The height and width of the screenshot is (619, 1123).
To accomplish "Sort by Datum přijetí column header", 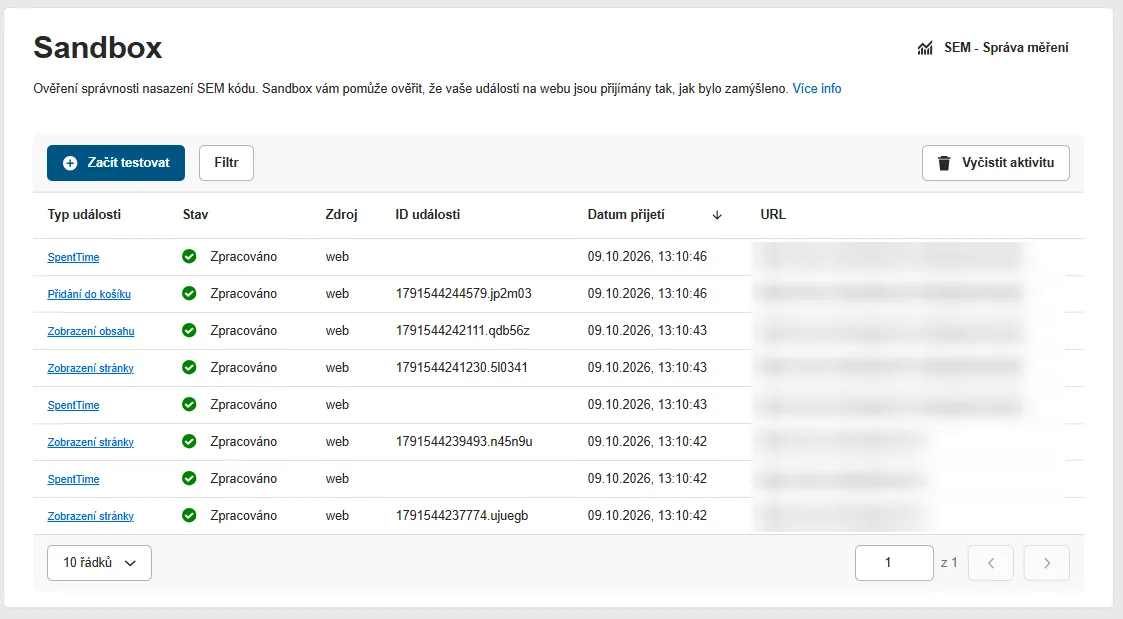I will [626, 214].
